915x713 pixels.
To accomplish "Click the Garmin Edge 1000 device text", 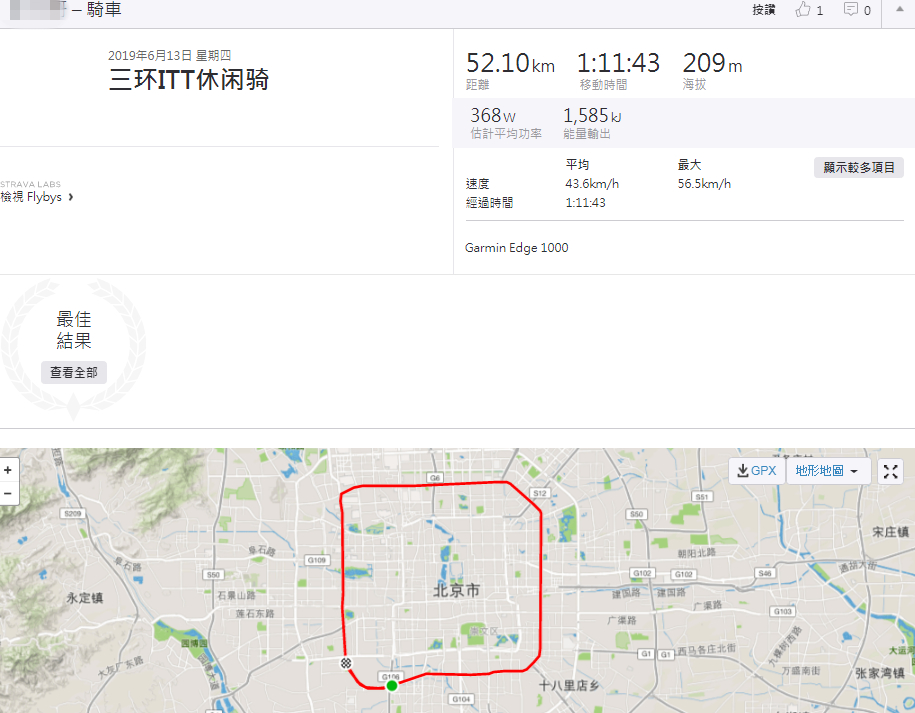I will (516, 248).
